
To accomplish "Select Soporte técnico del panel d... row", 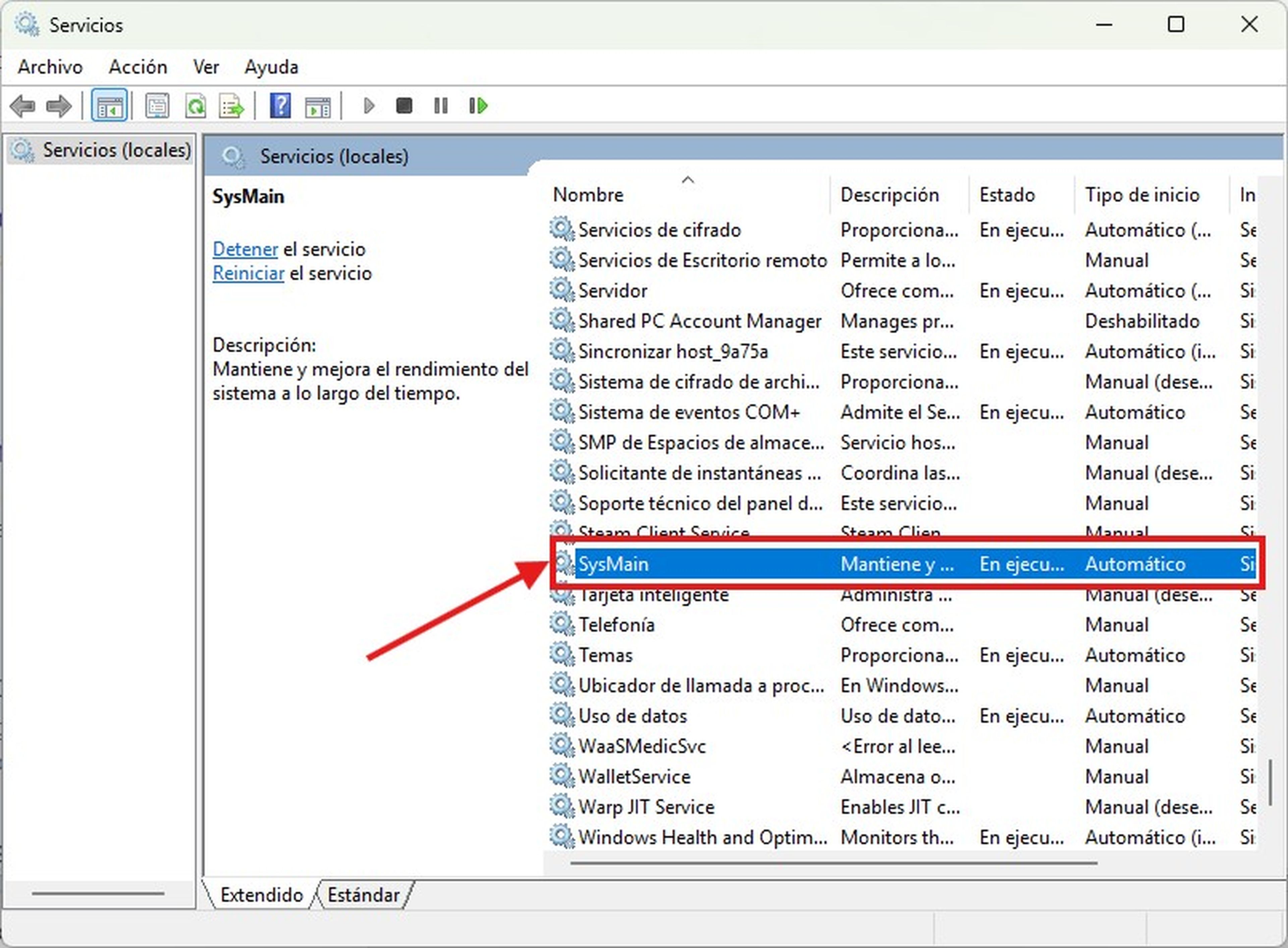I will coord(903,503).
